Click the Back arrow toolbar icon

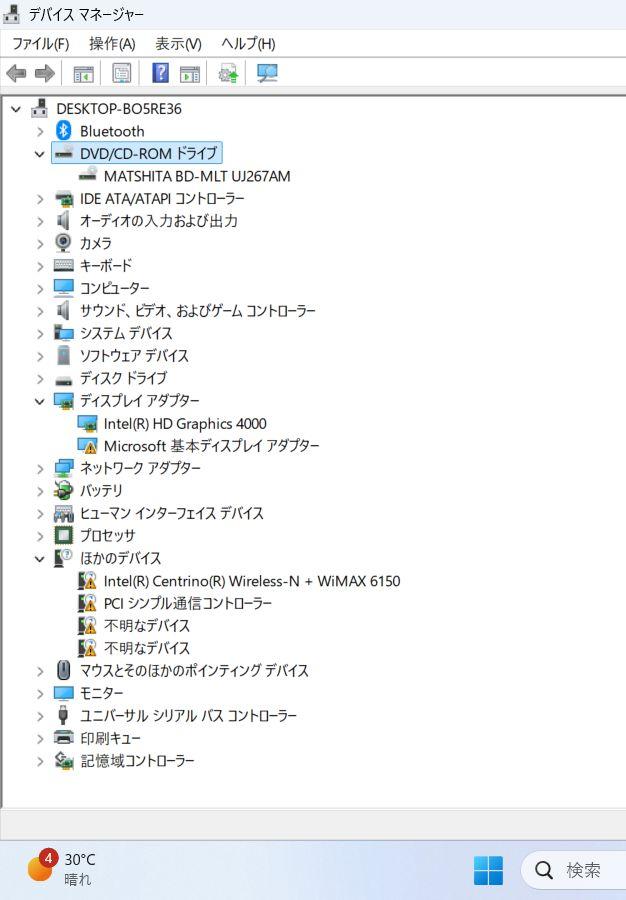16,73
